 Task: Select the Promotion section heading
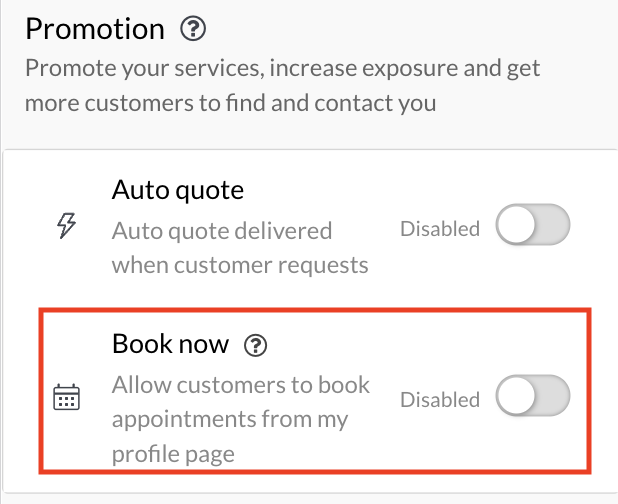[96, 30]
